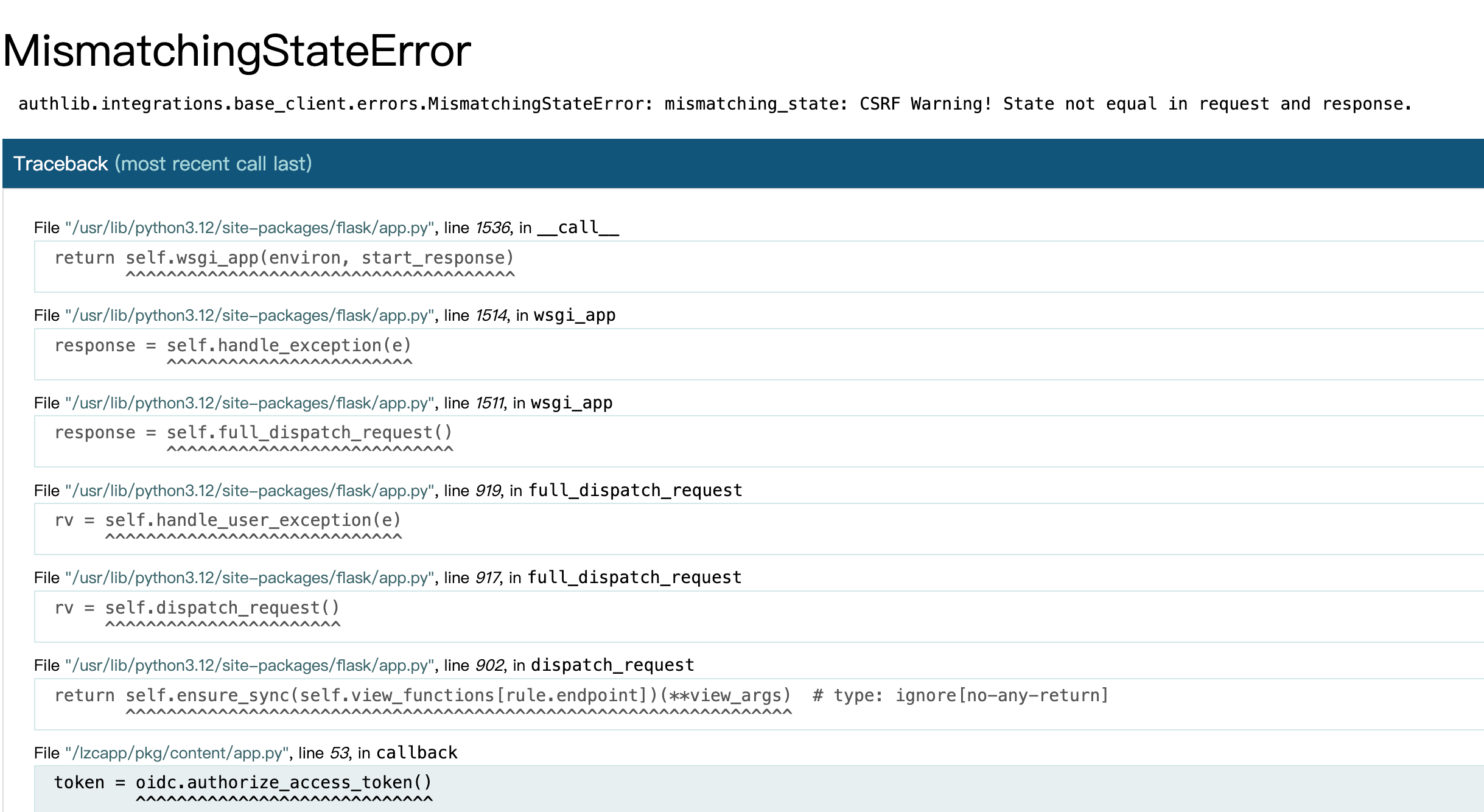The height and width of the screenshot is (812, 1484).
Task: Click the full error message line
Action: pos(715,104)
